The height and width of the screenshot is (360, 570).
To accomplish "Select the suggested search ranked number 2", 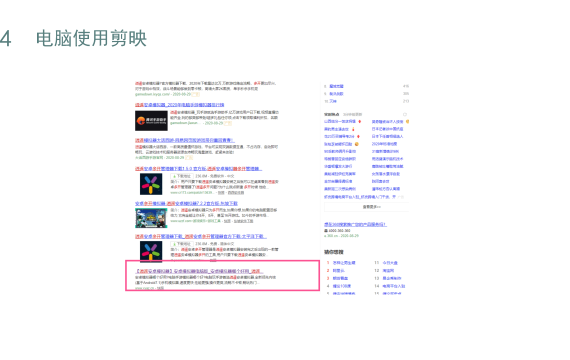I will tap(338, 271).
